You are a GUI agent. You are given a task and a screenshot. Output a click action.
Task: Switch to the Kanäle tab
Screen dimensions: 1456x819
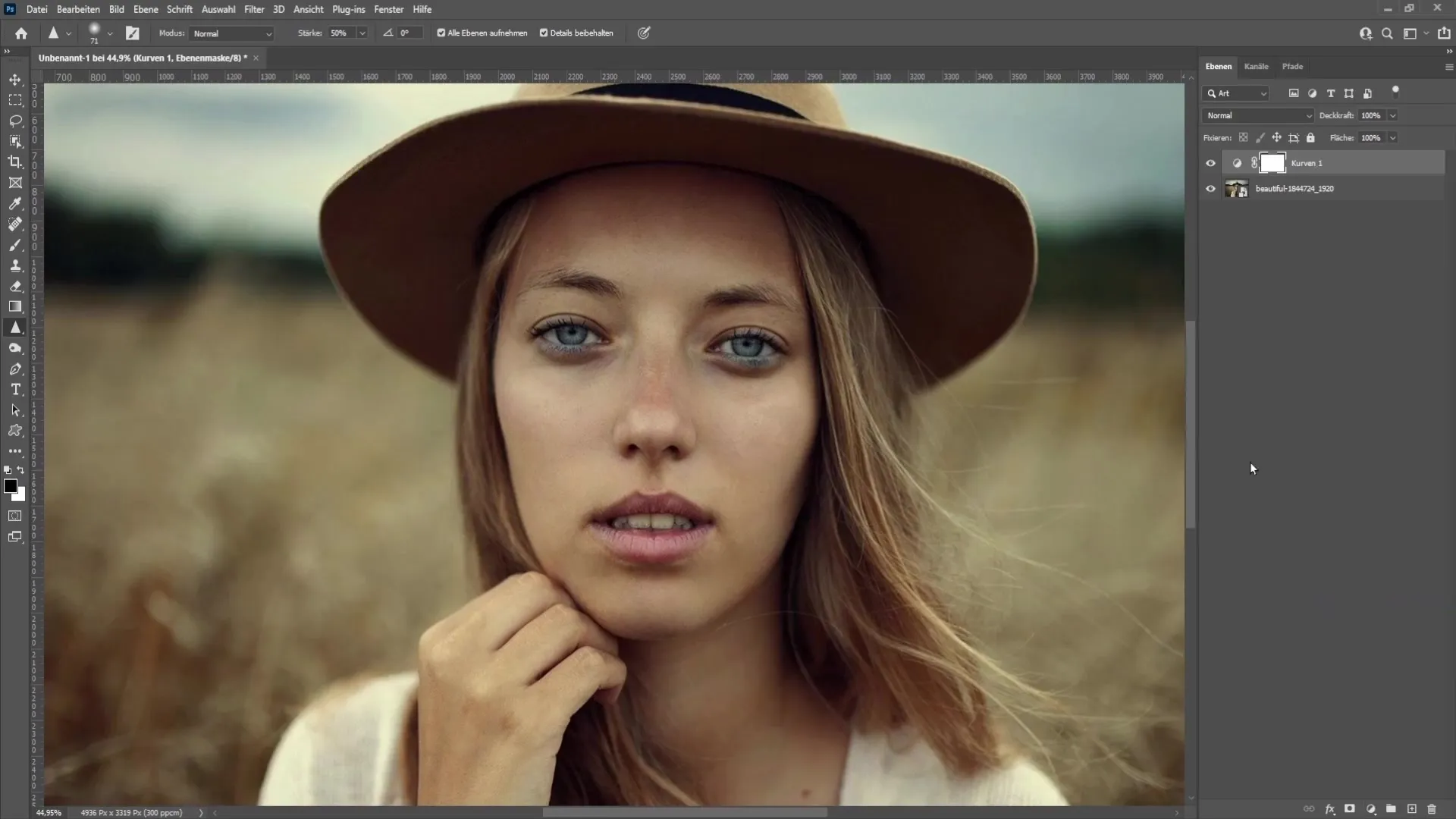pos(1256,66)
